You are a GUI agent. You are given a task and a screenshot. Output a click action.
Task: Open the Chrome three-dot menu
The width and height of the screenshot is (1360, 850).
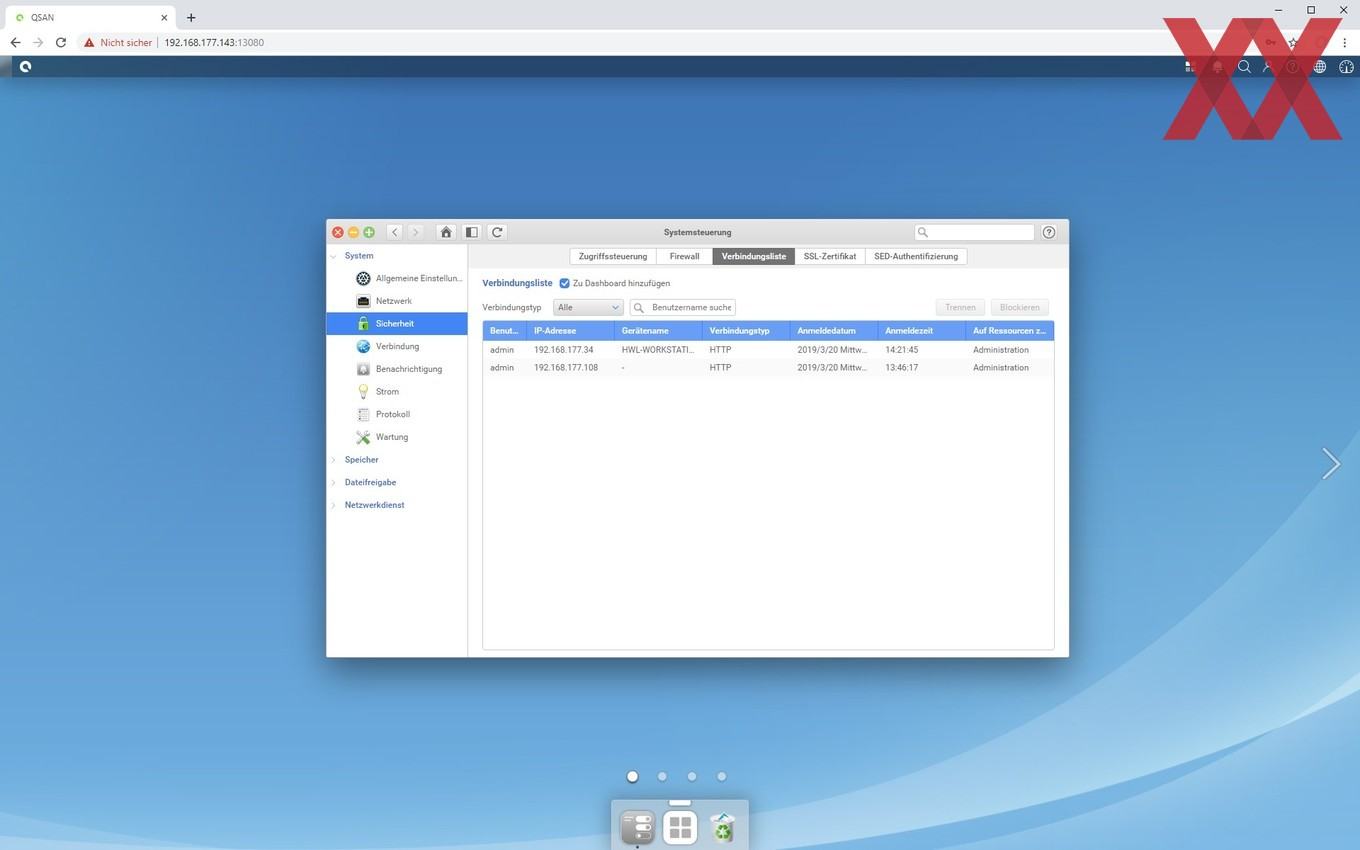click(1345, 43)
